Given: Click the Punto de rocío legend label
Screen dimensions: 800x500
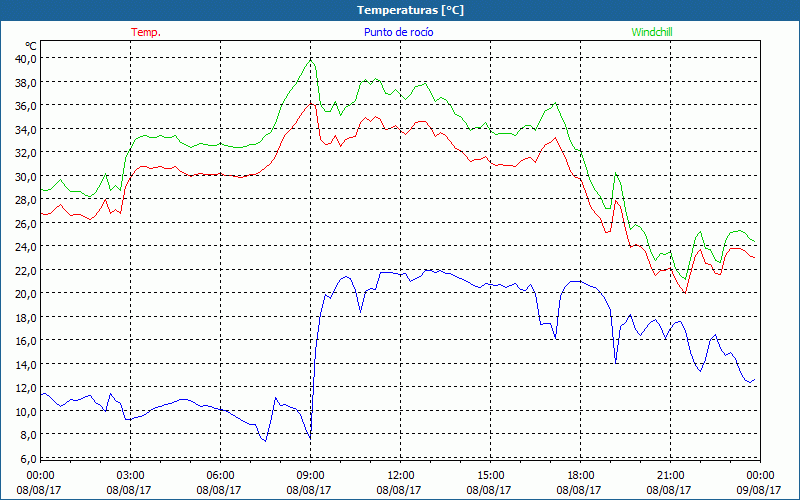Looking at the screenshot, I should [398, 32].
